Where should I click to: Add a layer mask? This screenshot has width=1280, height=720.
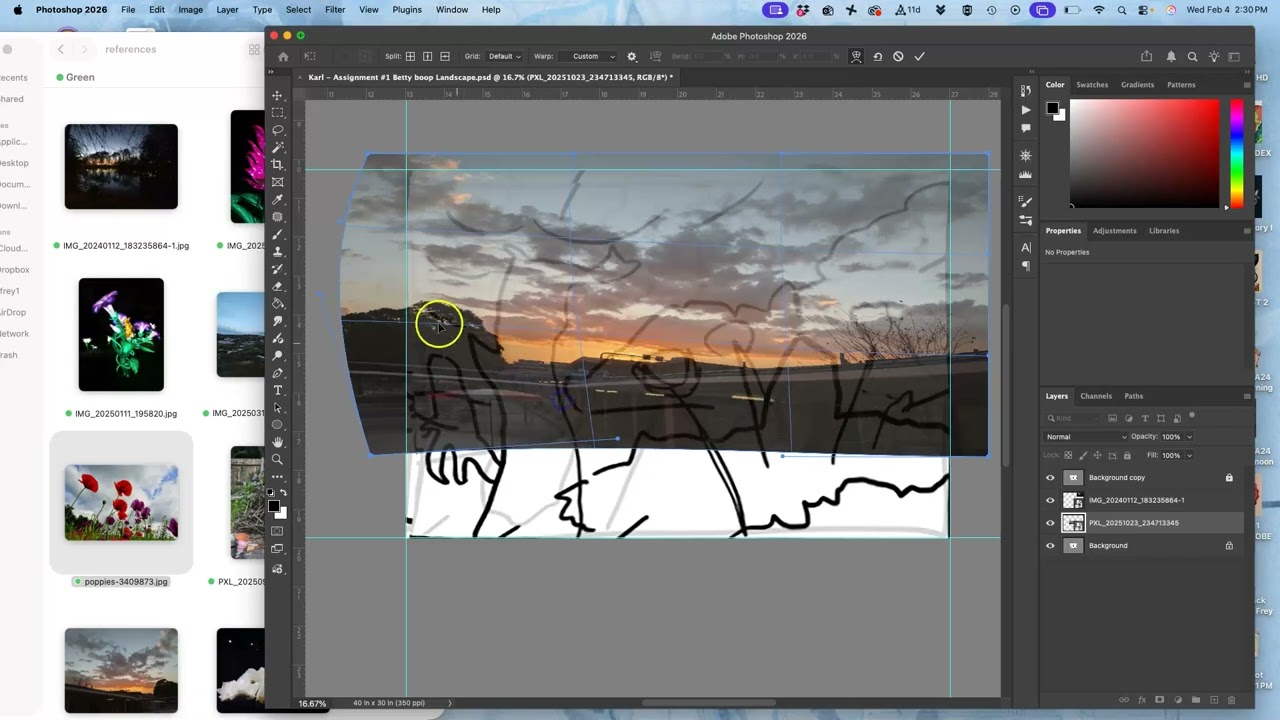1159,700
